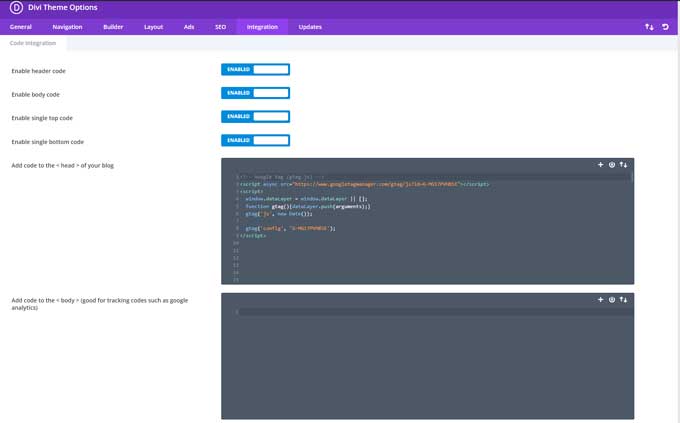
Task: Click the arrows icon on head code editor
Action: [623, 165]
